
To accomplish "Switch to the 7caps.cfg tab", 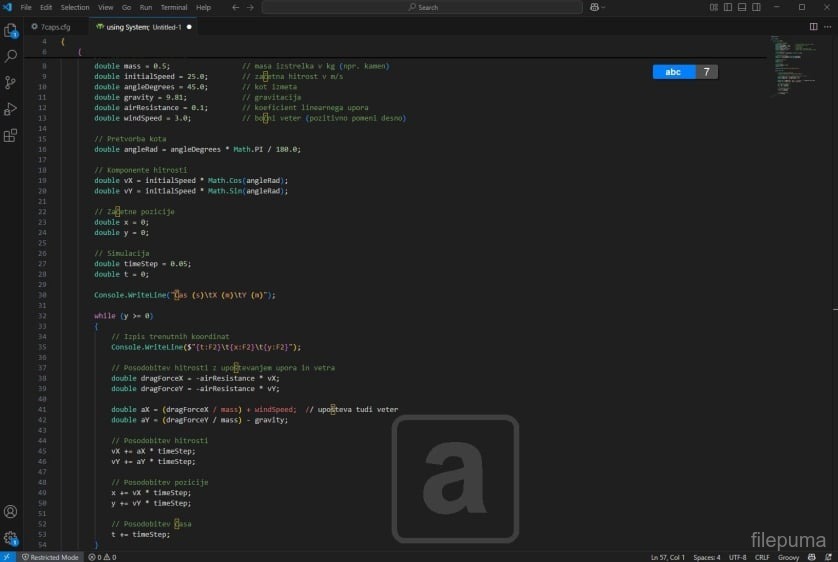I will (x=55, y=27).
